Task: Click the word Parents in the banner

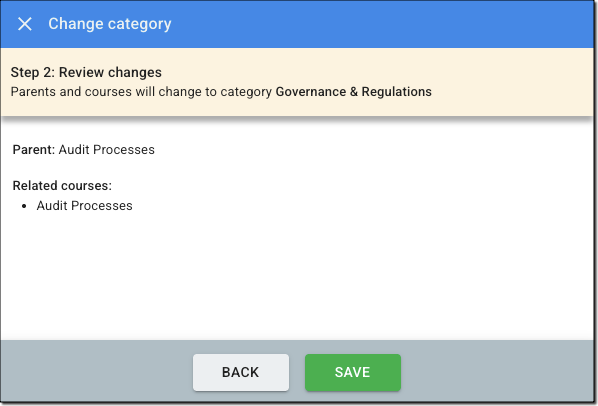Action: click(x=33, y=92)
